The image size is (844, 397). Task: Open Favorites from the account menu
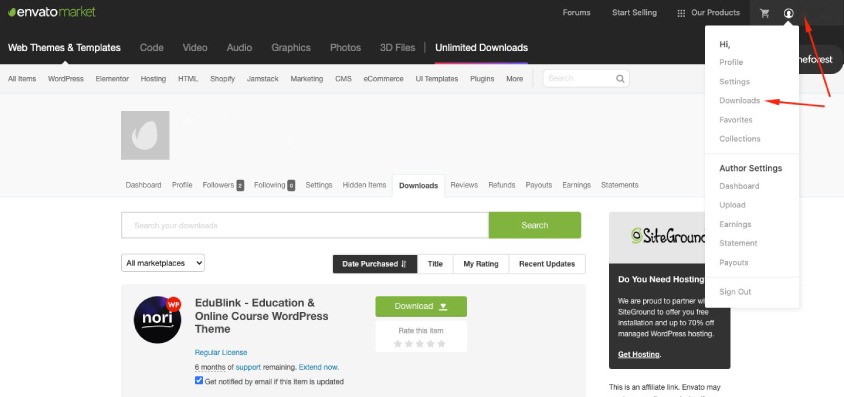coord(736,119)
